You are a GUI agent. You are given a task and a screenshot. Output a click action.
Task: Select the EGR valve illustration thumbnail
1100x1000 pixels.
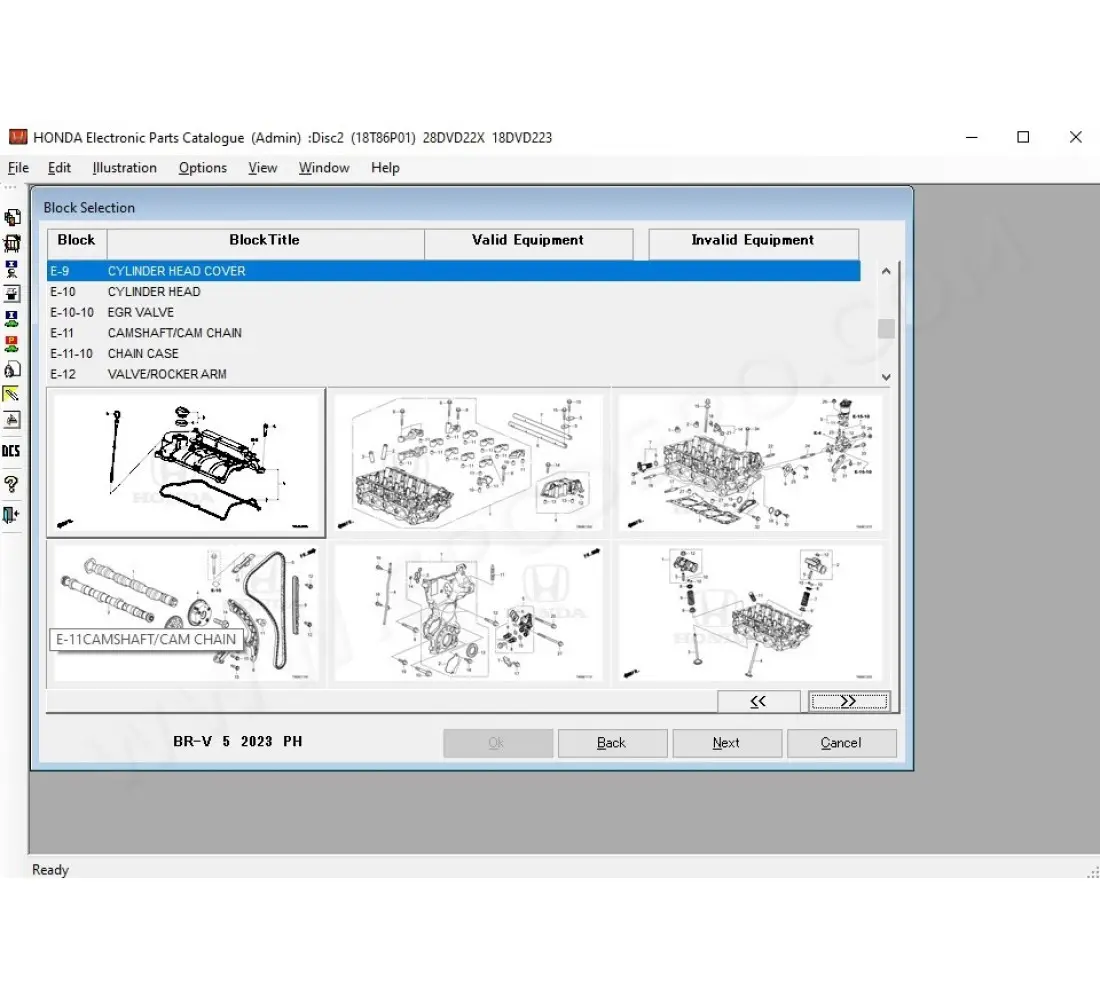750,462
